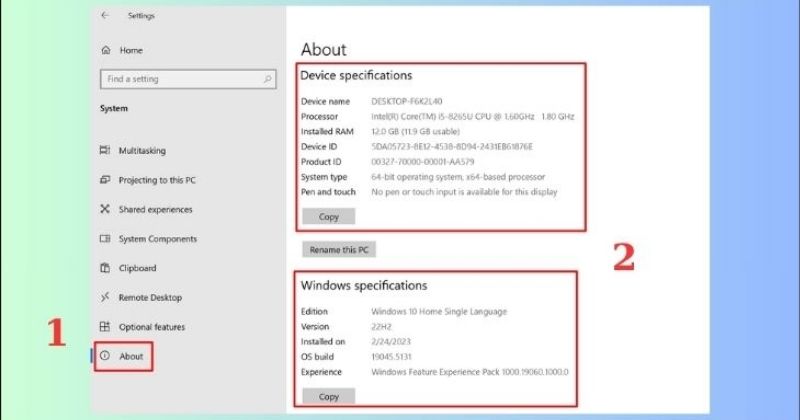
Task: Open Multitasking settings
Action: [142, 151]
